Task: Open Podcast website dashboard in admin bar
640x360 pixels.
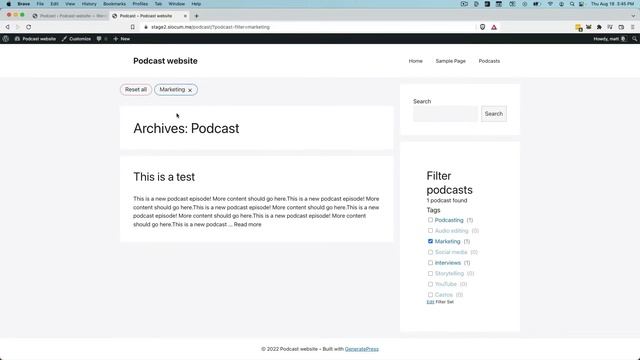Action: click(35, 39)
